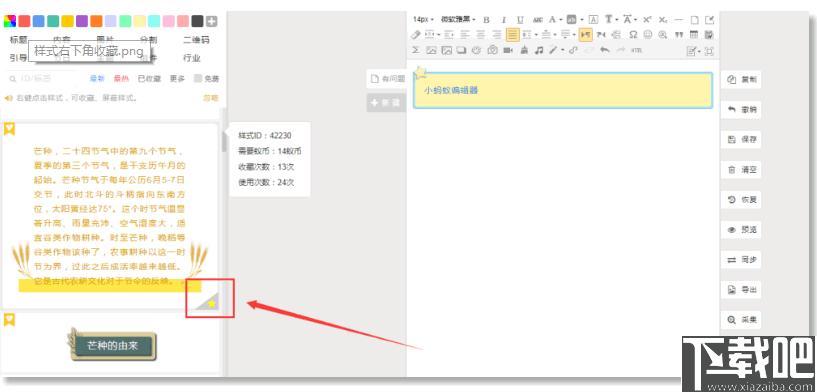Open search and replace magnifier icon
The width and height of the screenshot is (817, 392).
(663, 35)
